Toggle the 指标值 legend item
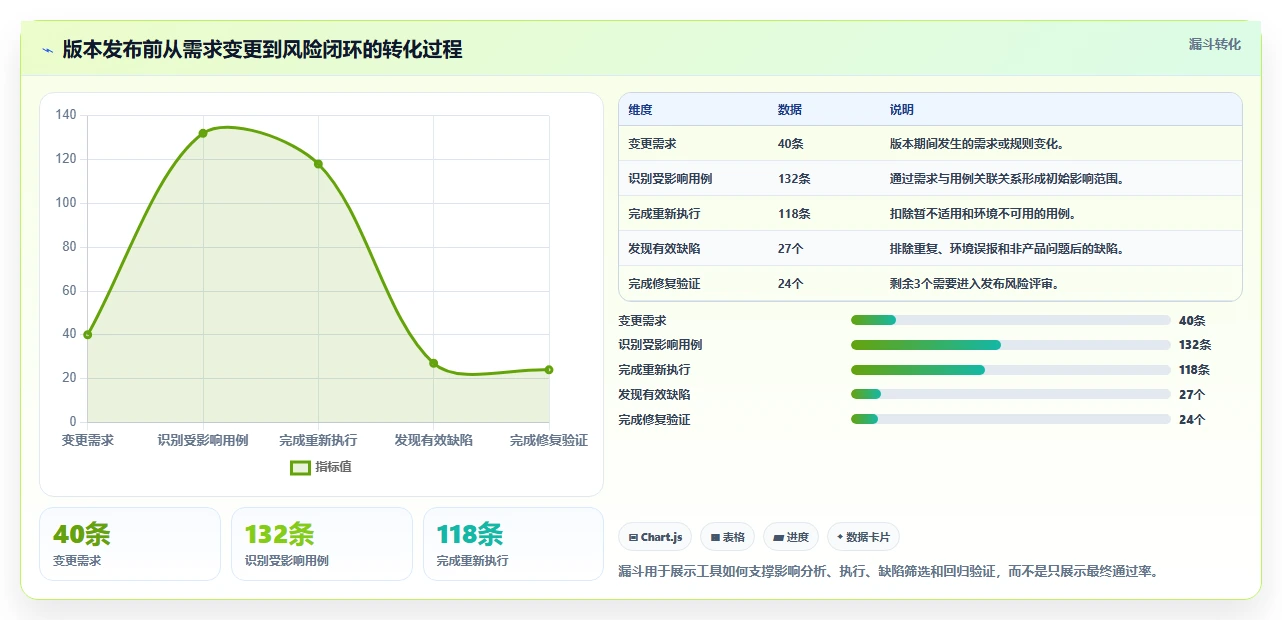Screen dimensions: 1282x620 [320, 467]
